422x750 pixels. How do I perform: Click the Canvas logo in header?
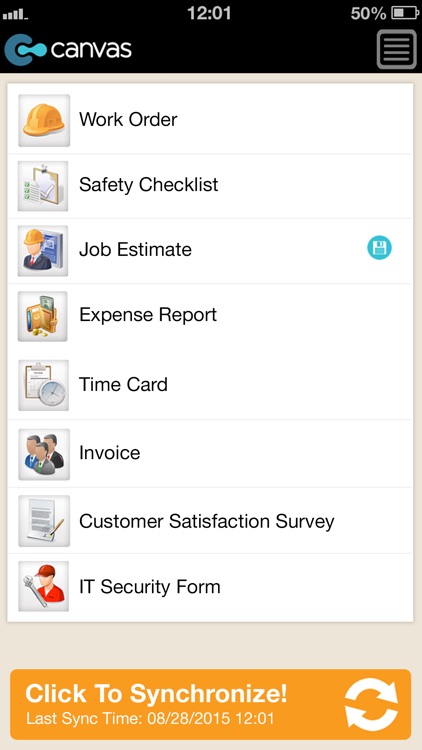click(x=68, y=49)
